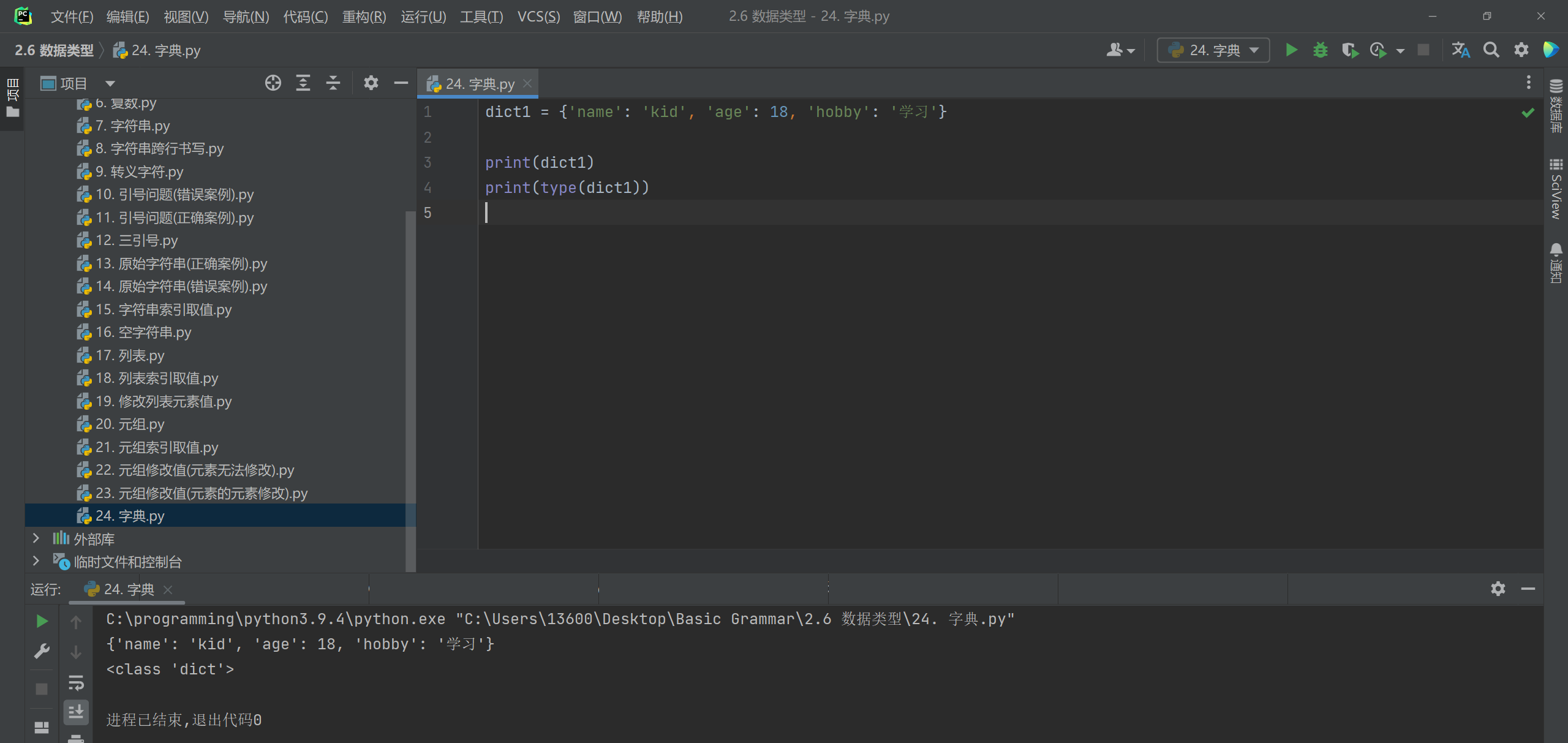This screenshot has height=743, width=1568.
Task: Open editor tab options three-dot menu
Action: pos(1529,82)
